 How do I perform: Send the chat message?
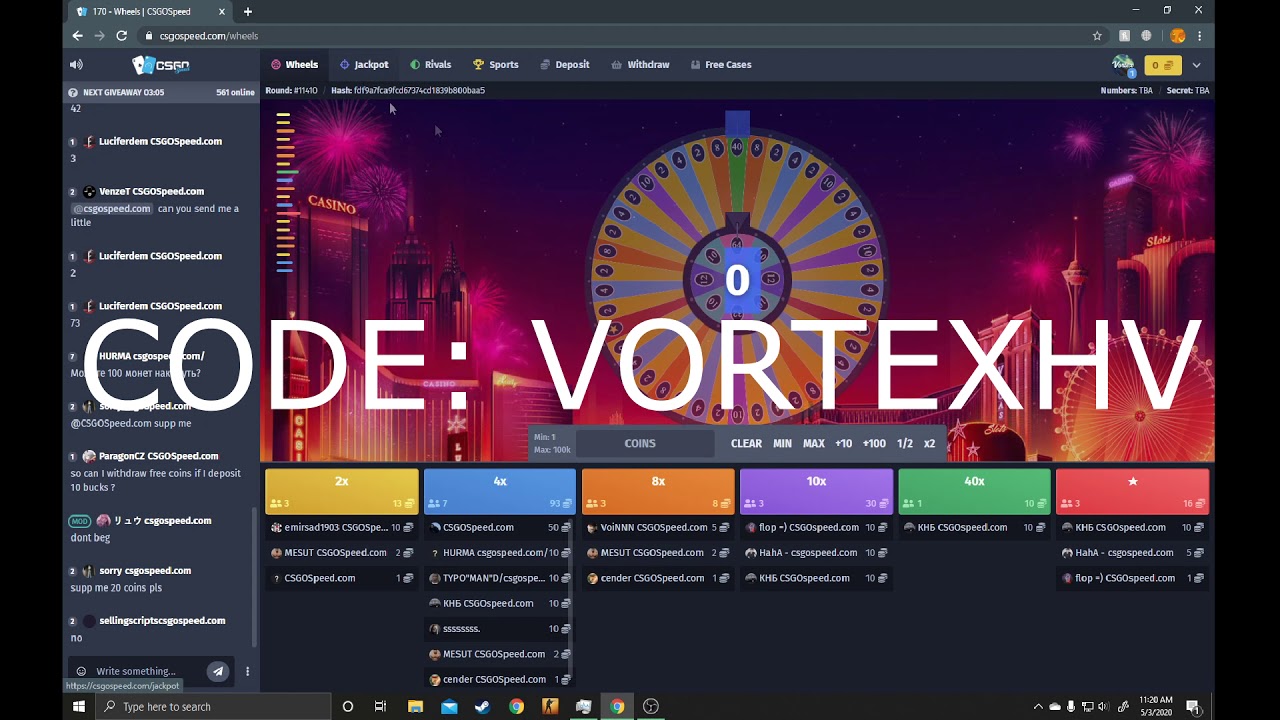click(217, 671)
